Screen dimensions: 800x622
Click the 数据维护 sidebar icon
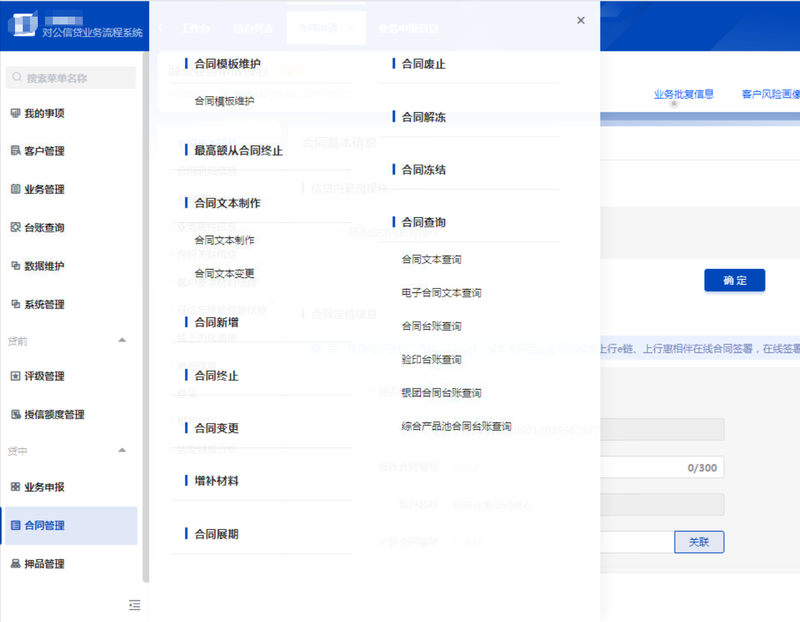(16, 266)
